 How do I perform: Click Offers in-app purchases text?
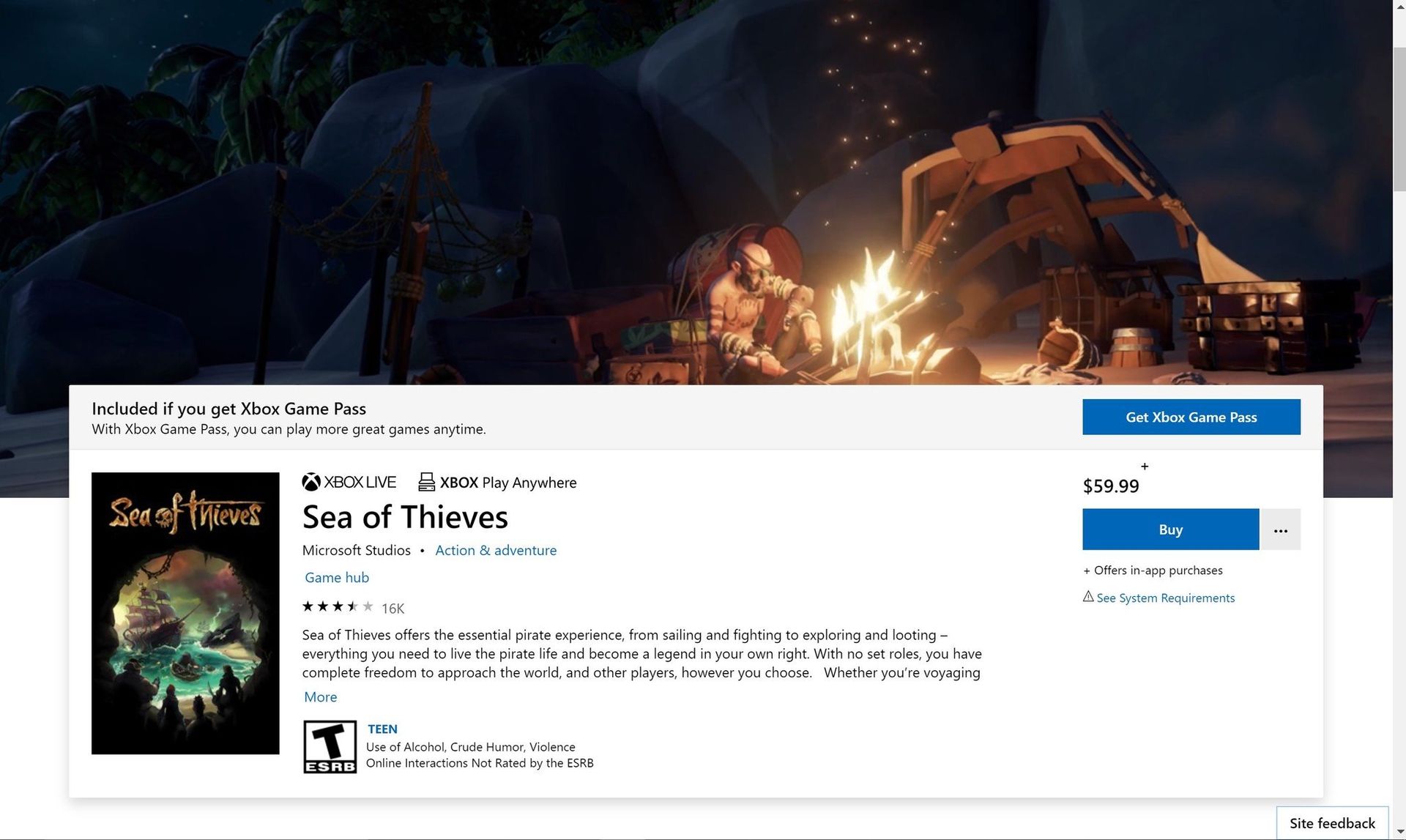tap(1153, 570)
